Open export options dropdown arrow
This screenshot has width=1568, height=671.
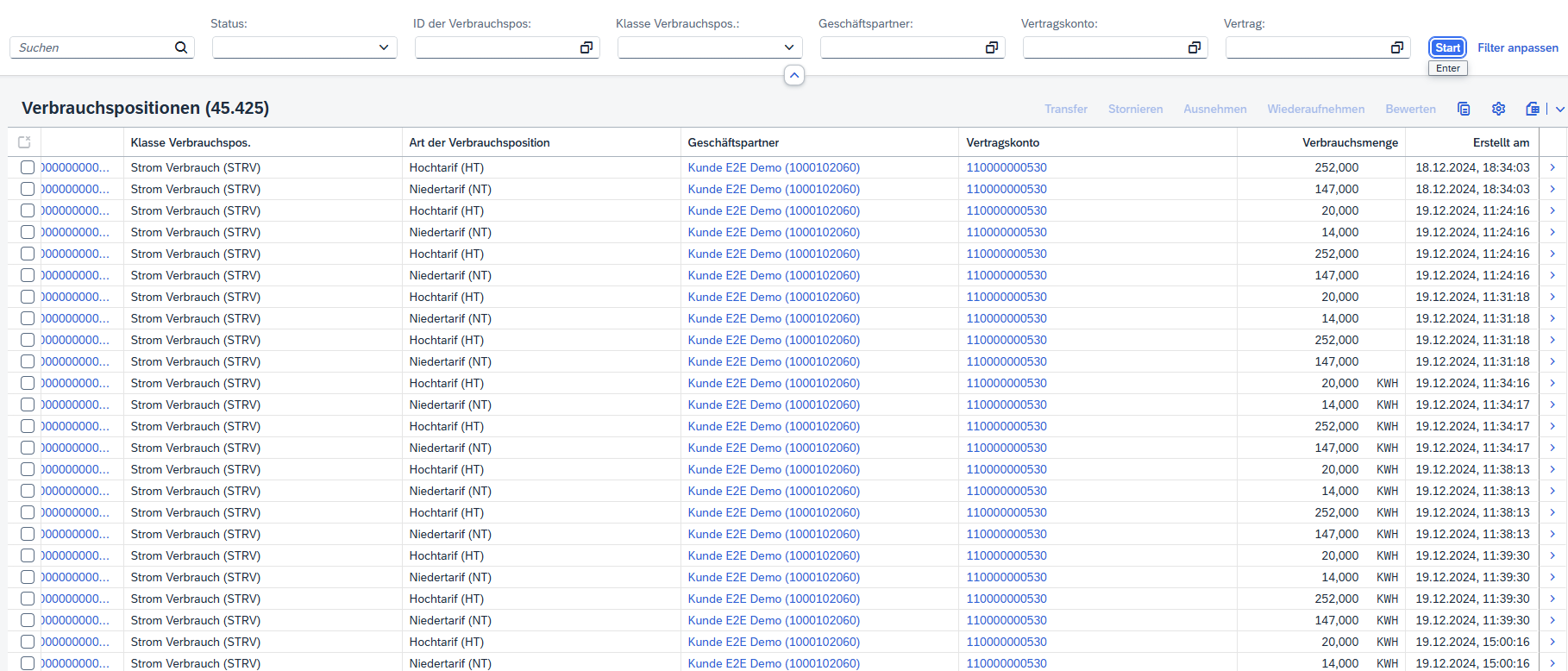(x=1559, y=109)
